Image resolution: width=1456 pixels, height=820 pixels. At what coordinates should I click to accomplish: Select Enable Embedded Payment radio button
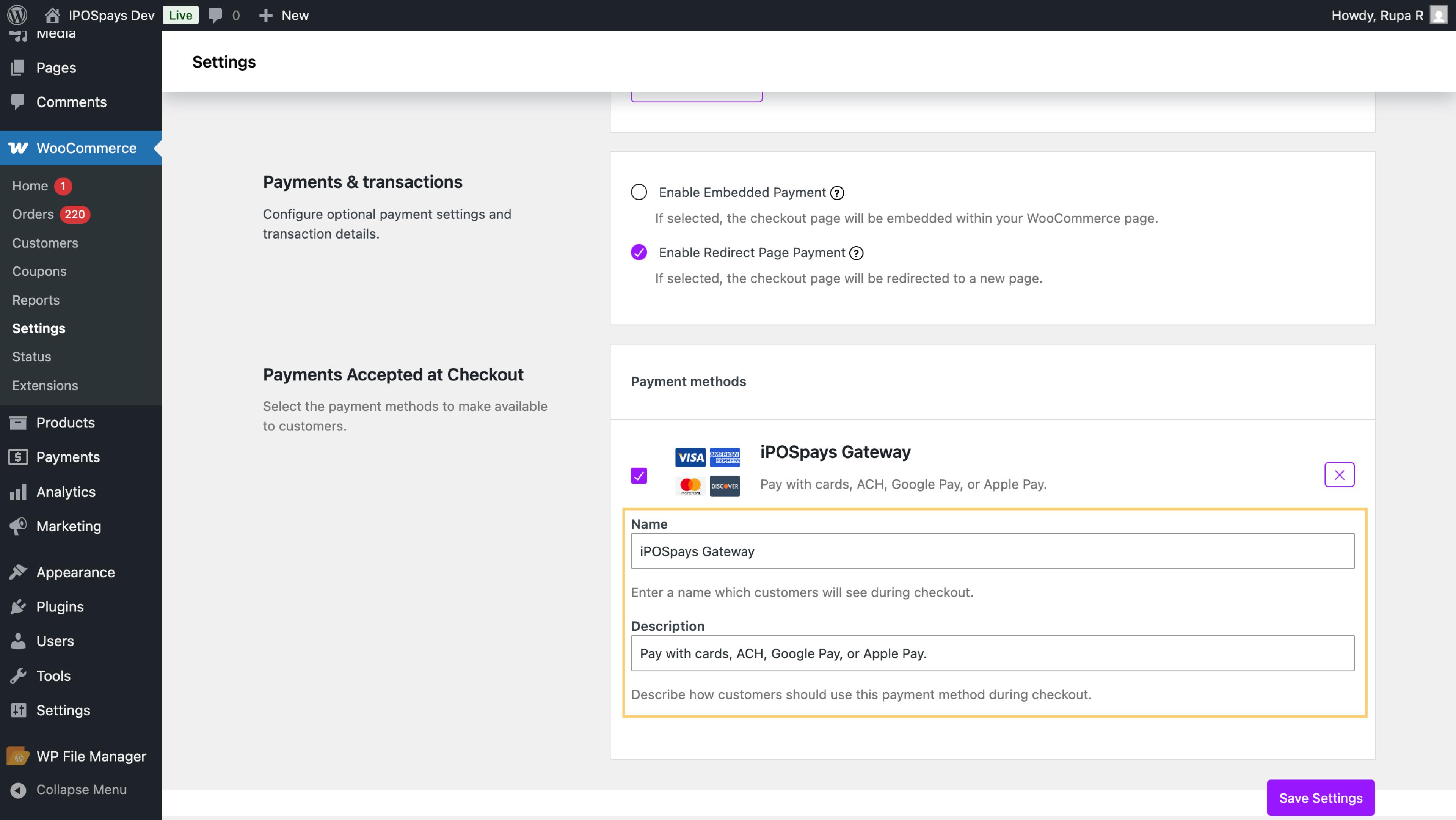click(639, 192)
